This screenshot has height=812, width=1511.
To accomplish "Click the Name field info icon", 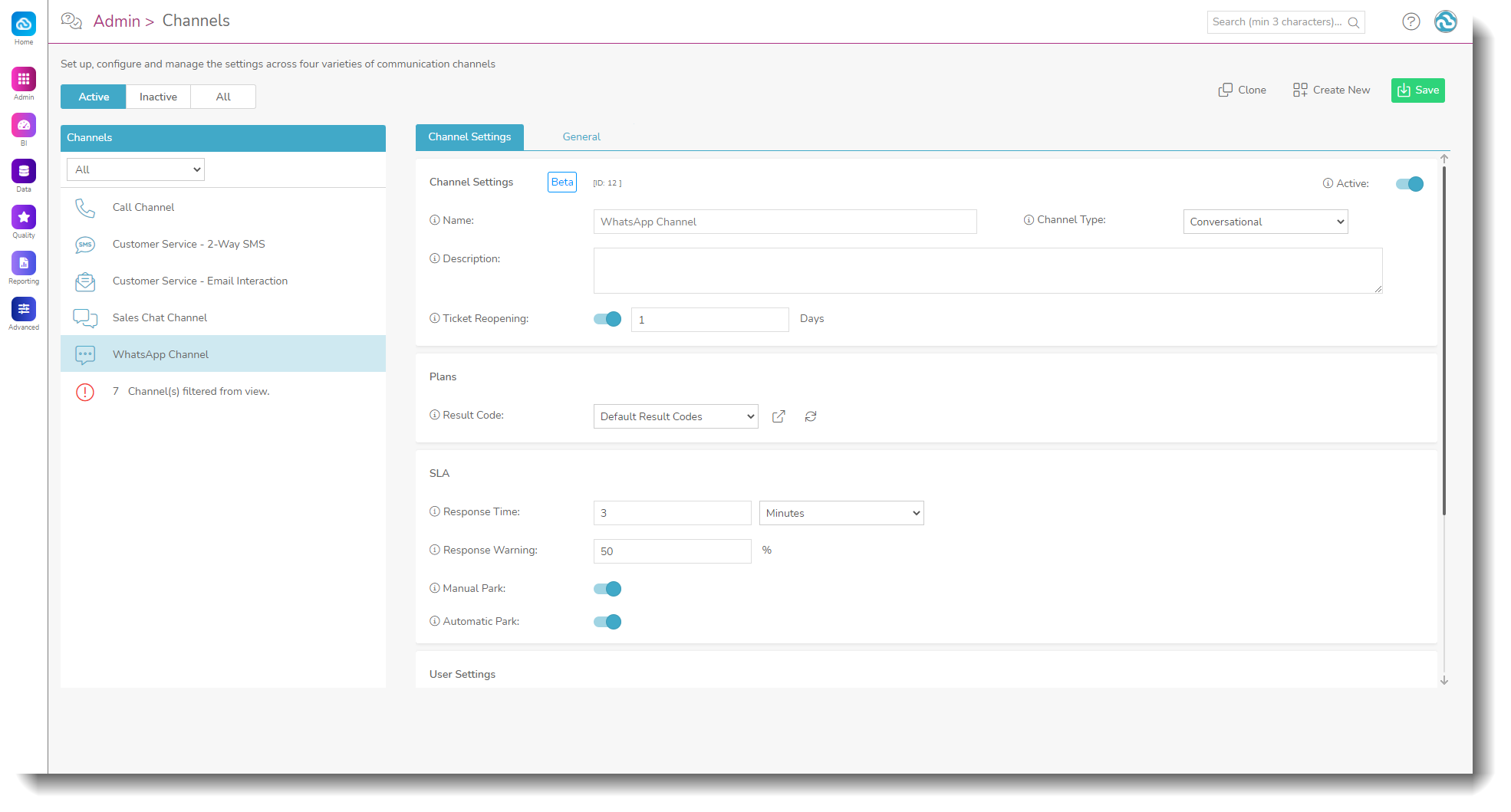I will click(435, 220).
